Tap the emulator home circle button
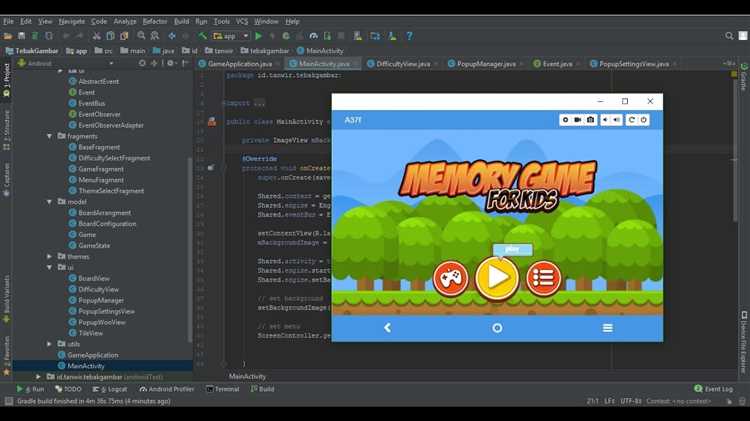The height and width of the screenshot is (421, 750). tap(497, 328)
